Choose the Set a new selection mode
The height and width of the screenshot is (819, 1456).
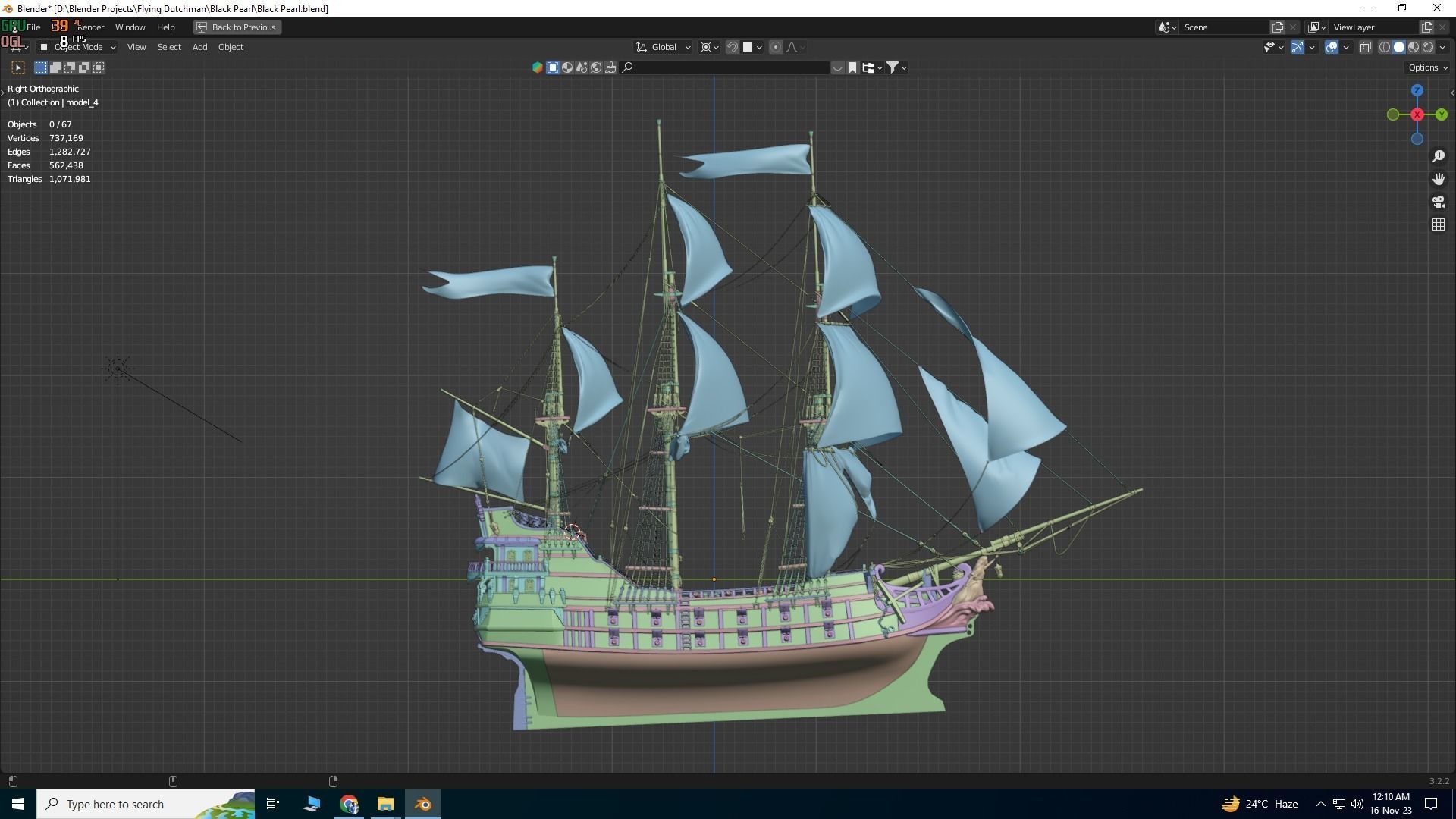[41, 67]
